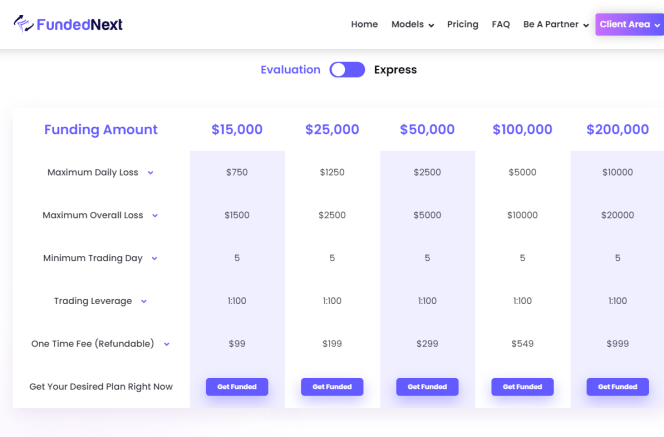Click the $99 one time fee
664x437 pixels.
(x=237, y=343)
